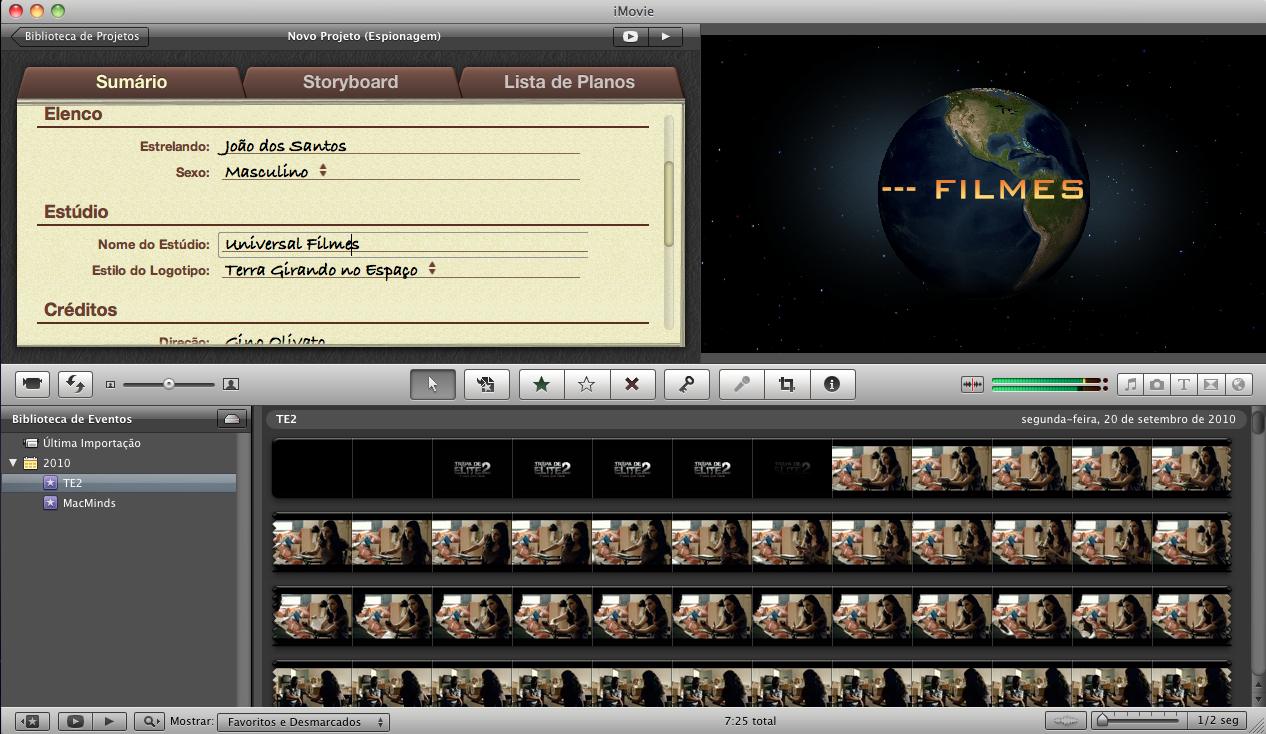Play selected events full screen
This screenshot has height=734, width=1266.
point(75,721)
